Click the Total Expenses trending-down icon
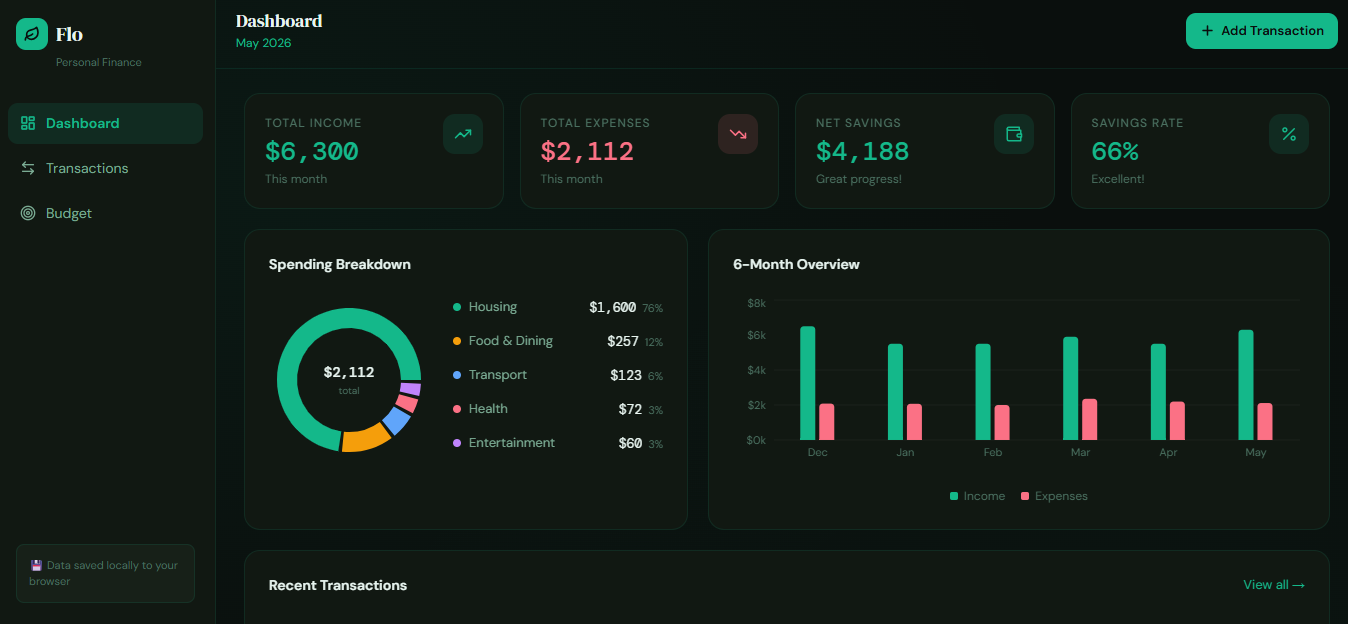1348x624 pixels. click(x=738, y=134)
